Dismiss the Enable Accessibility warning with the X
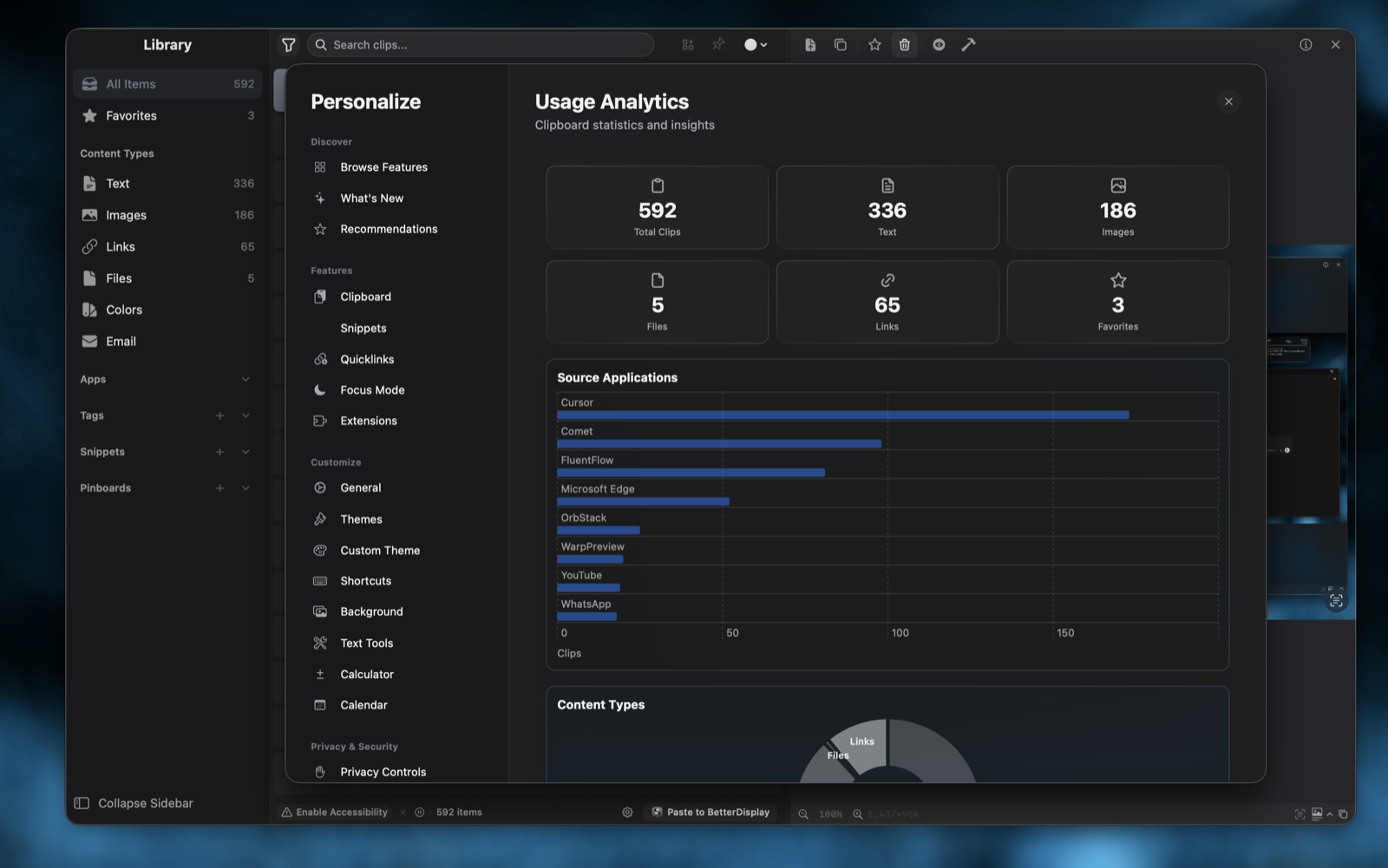The height and width of the screenshot is (868, 1388). point(403,813)
